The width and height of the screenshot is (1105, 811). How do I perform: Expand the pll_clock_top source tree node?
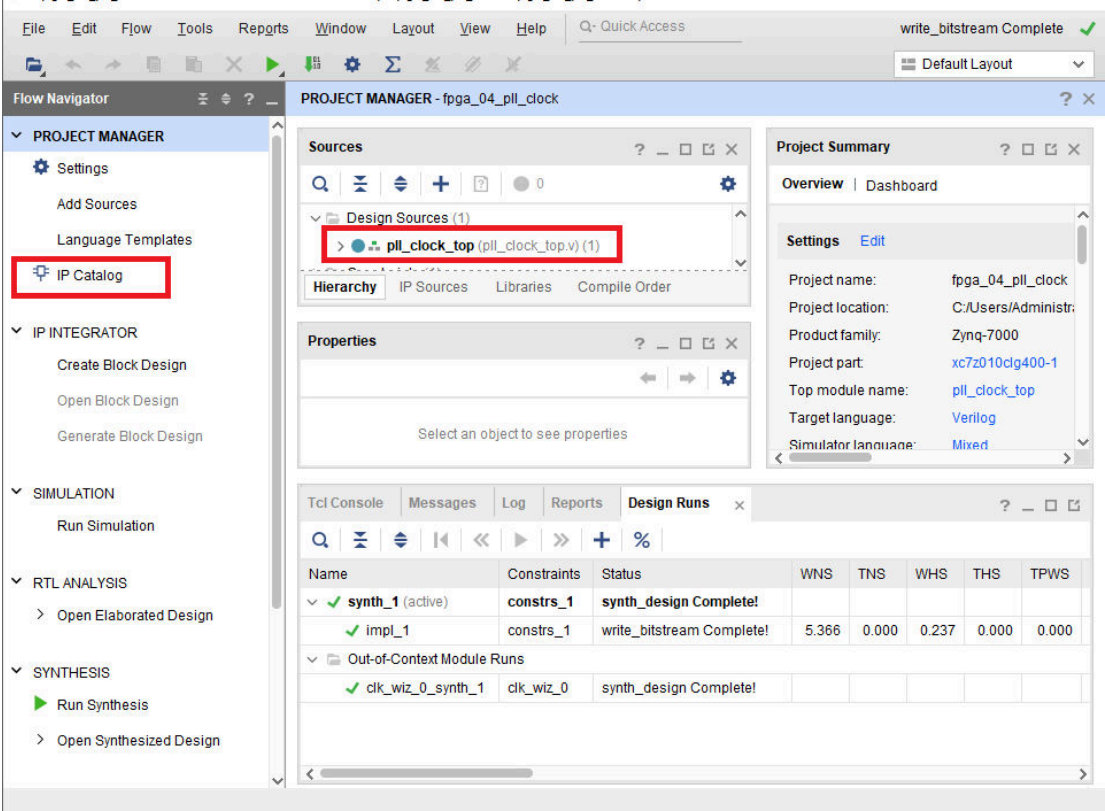[341, 246]
